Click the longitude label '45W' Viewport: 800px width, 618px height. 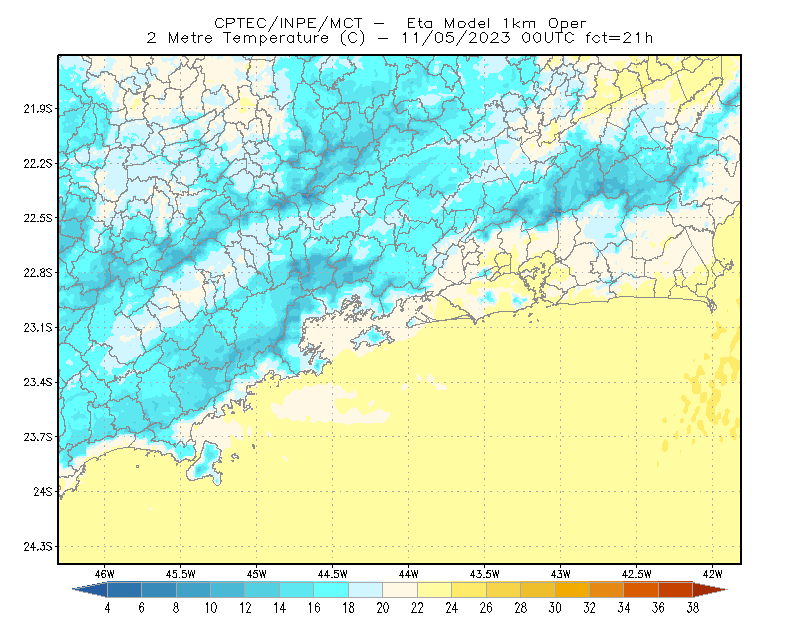(x=257, y=574)
